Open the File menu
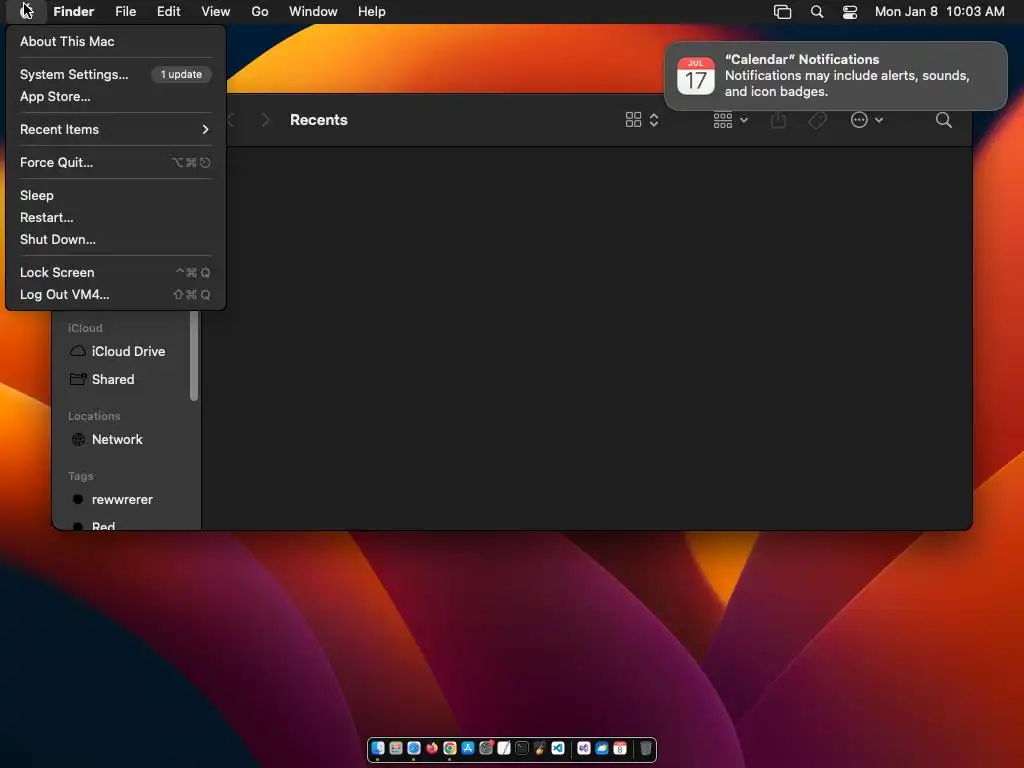Image resolution: width=1024 pixels, height=768 pixels. pos(125,11)
